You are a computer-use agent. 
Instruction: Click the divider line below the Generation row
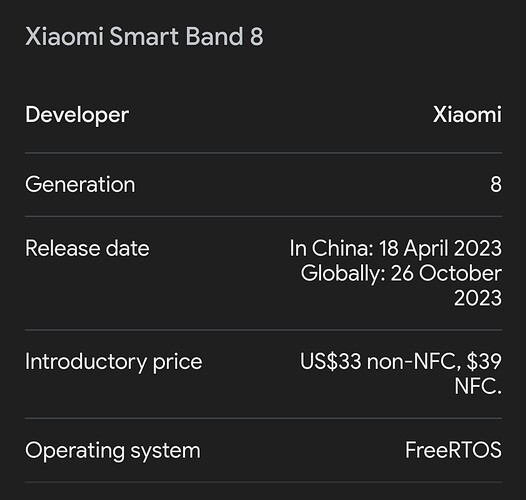point(263,217)
